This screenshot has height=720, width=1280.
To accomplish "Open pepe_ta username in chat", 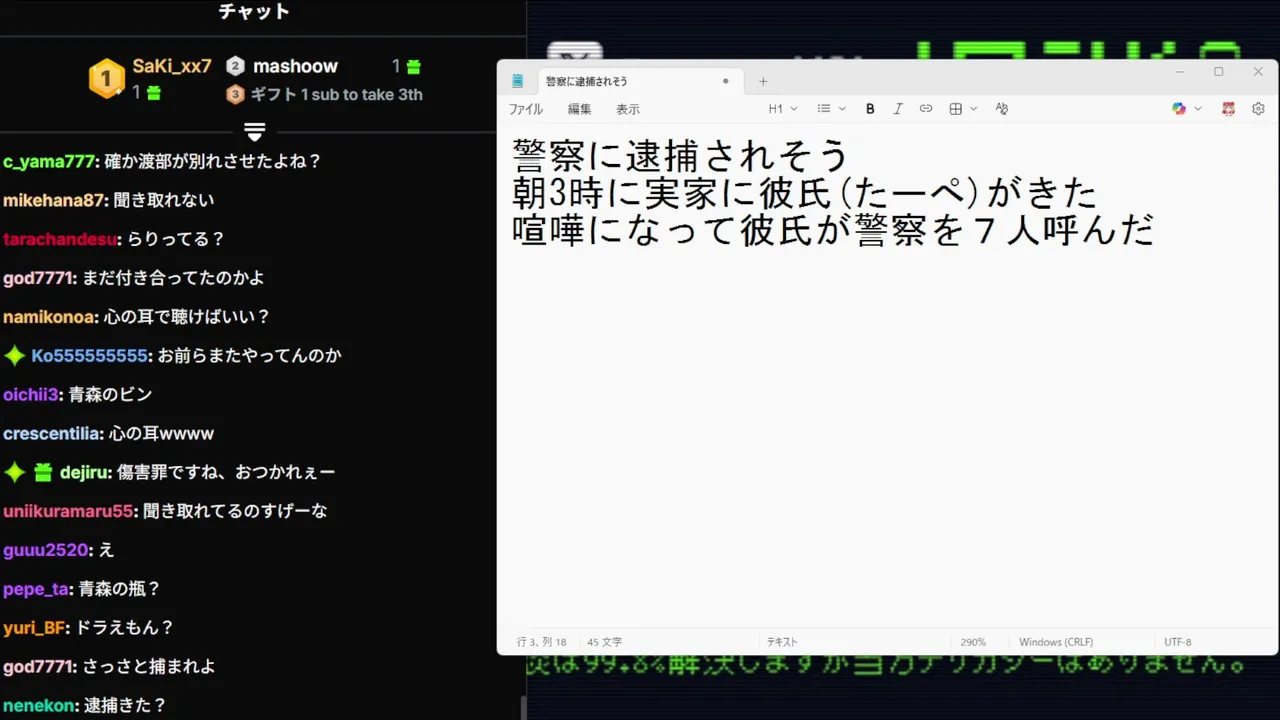I will point(35,589).
